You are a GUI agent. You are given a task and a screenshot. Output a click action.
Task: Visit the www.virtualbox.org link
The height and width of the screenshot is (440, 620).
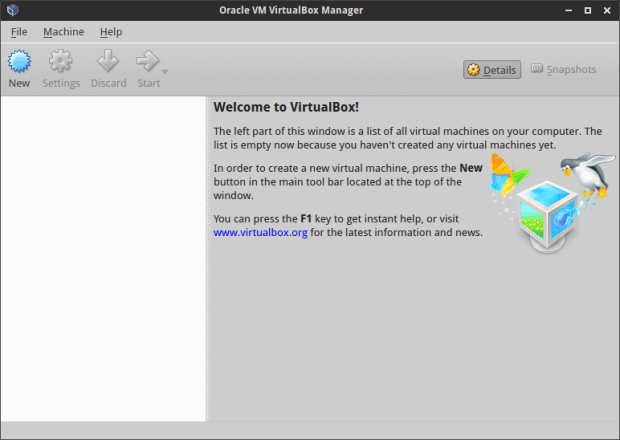click(x=260, y=232)
